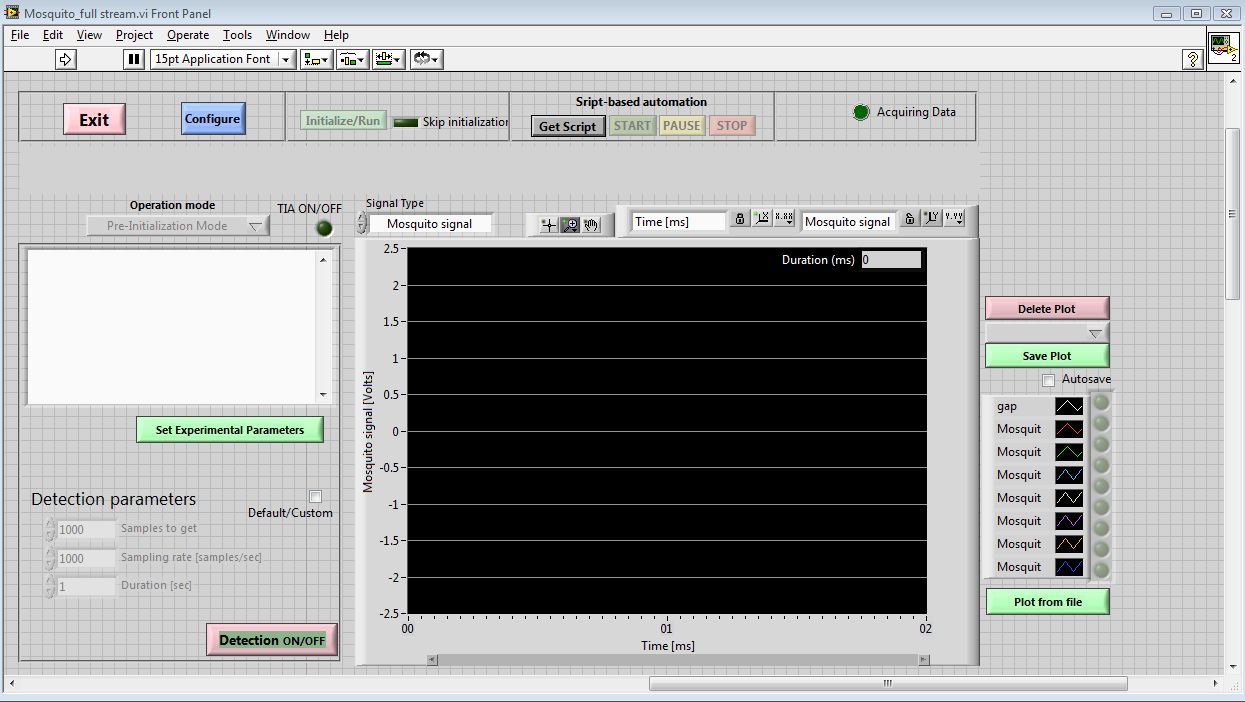
Task: Toggle the round LED beside red Mosquit plot
Action: coord(1100,423)
